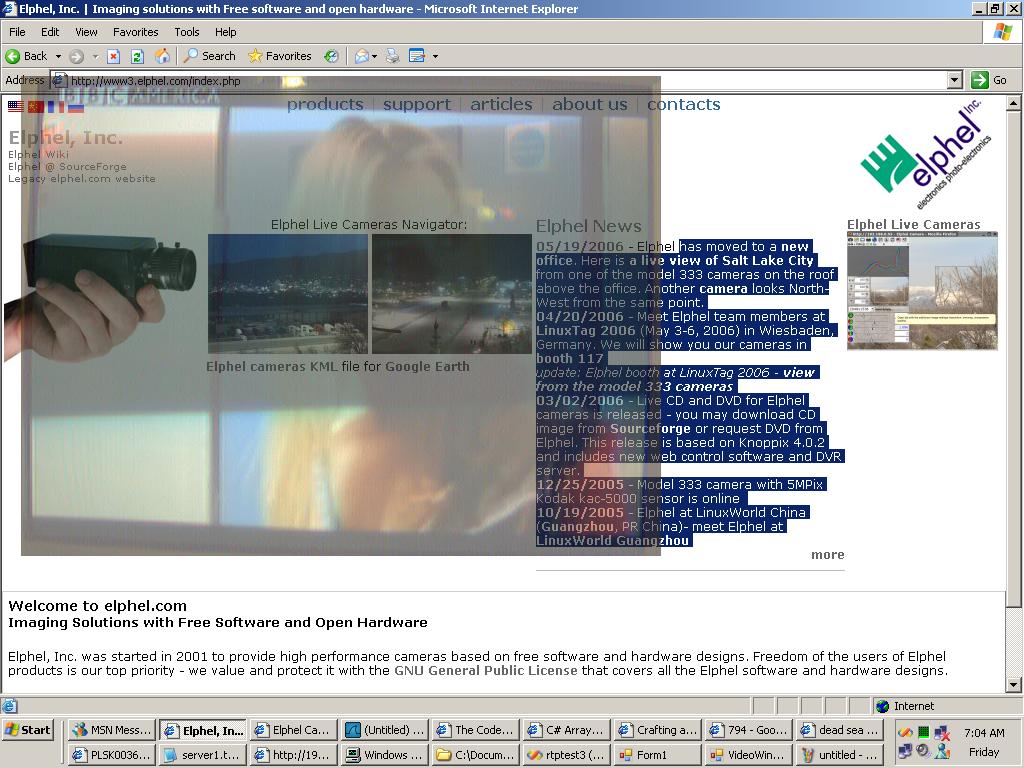Open the GNU General Public License link

[x=486, y=670]
